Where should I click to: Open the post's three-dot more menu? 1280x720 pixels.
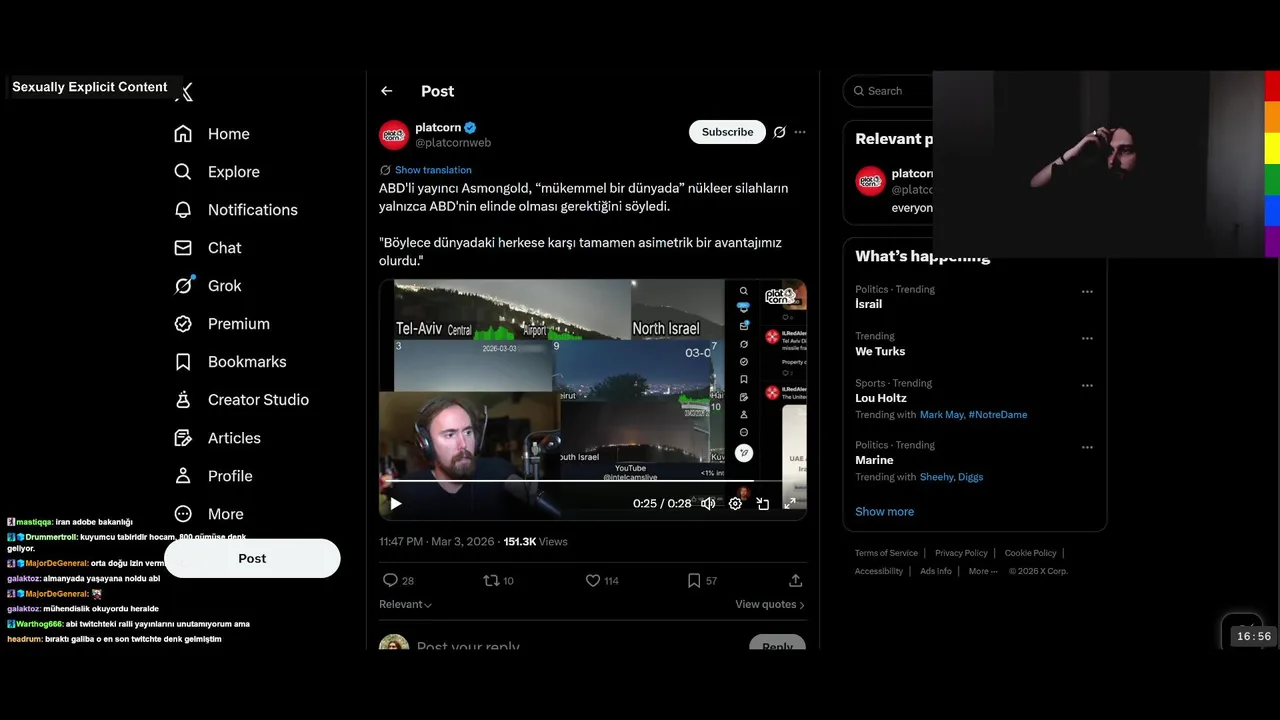pos(800,132)
